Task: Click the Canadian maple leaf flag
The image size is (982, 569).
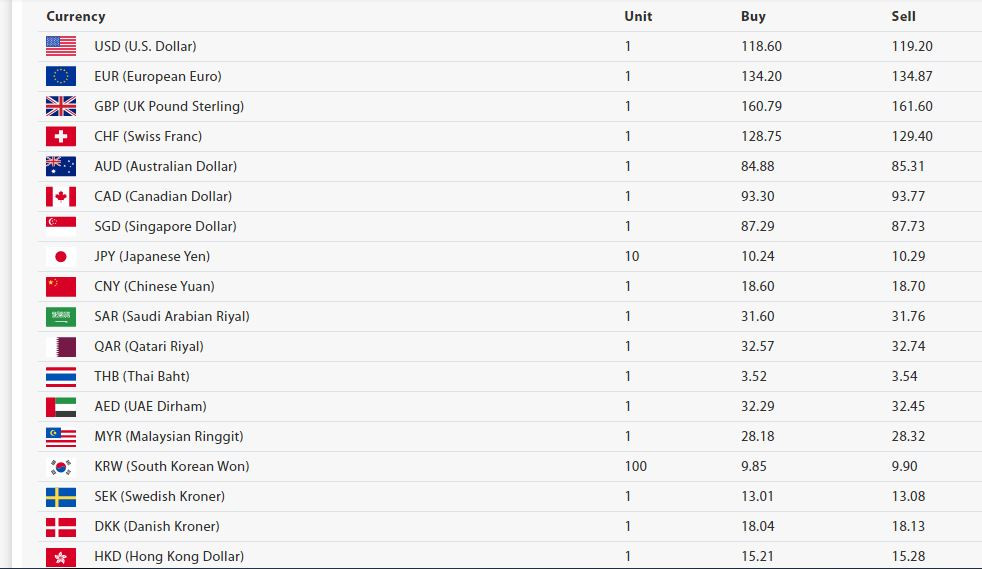Action: click(61, 197)
